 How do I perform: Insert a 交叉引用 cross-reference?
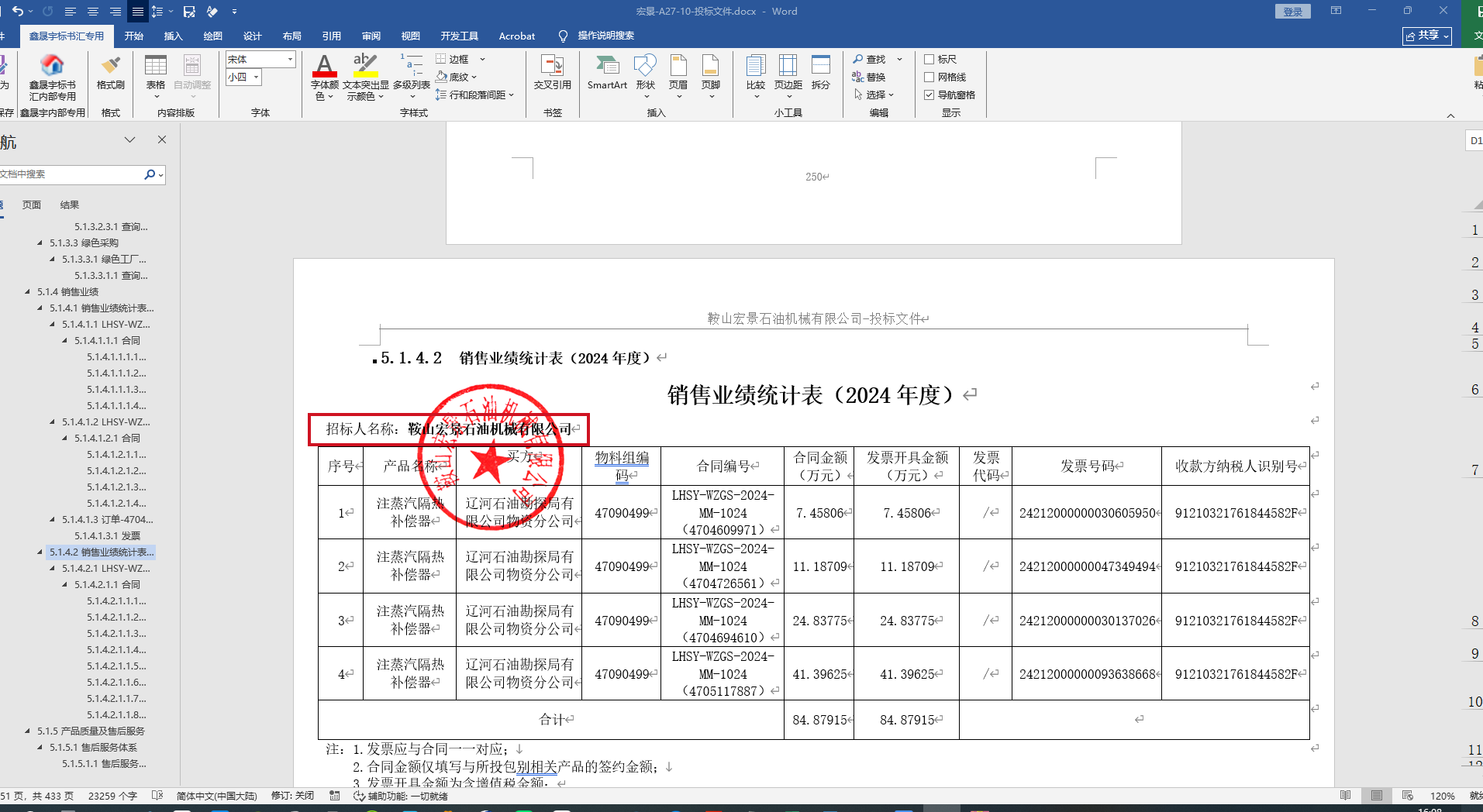(553, 72)
